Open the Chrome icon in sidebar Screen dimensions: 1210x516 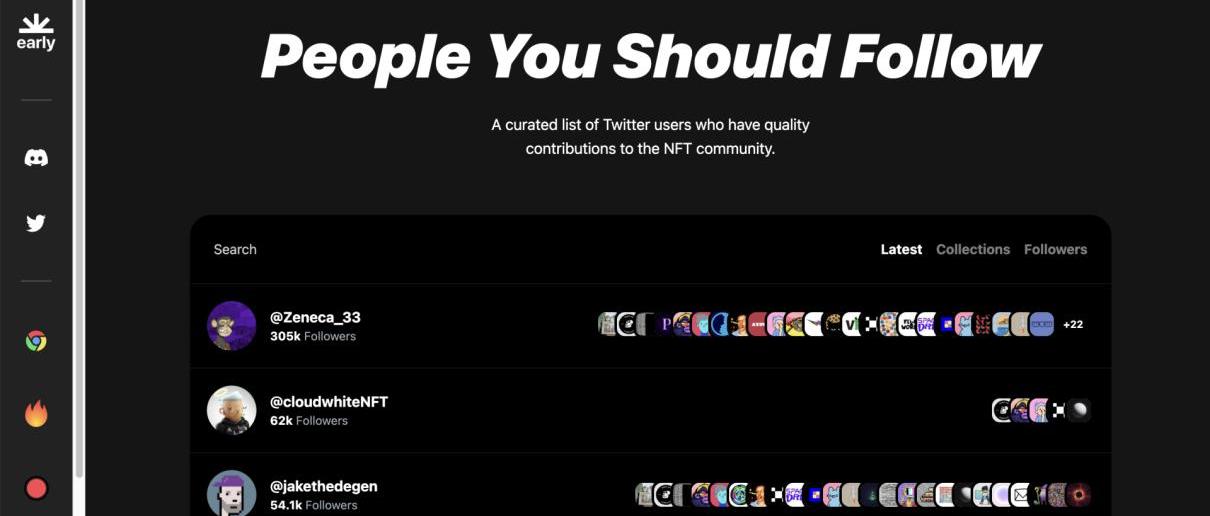(x=36, y=341)
